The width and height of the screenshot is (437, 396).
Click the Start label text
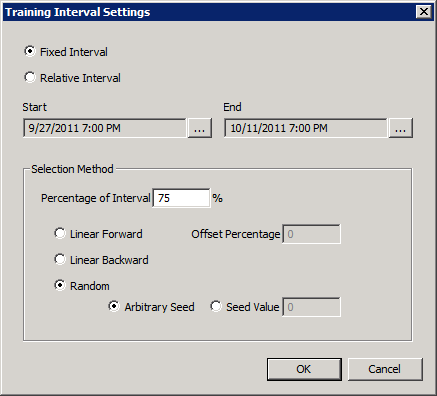pyautogui.click(x=35, y=107)
